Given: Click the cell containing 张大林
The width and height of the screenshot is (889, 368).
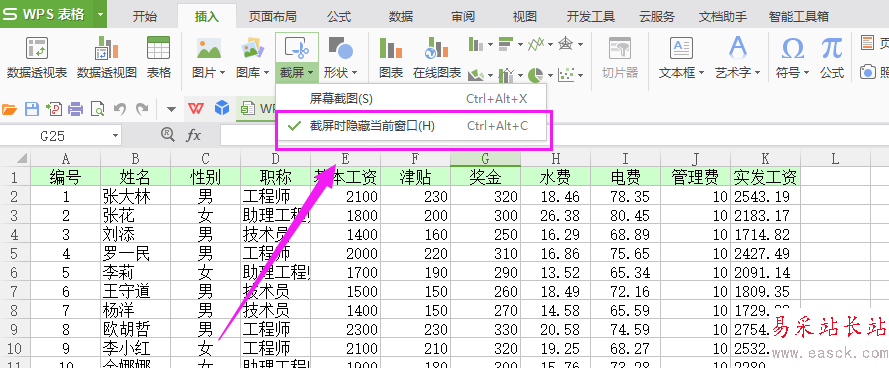Looking at the screenshot, I should tap(135, 197).
